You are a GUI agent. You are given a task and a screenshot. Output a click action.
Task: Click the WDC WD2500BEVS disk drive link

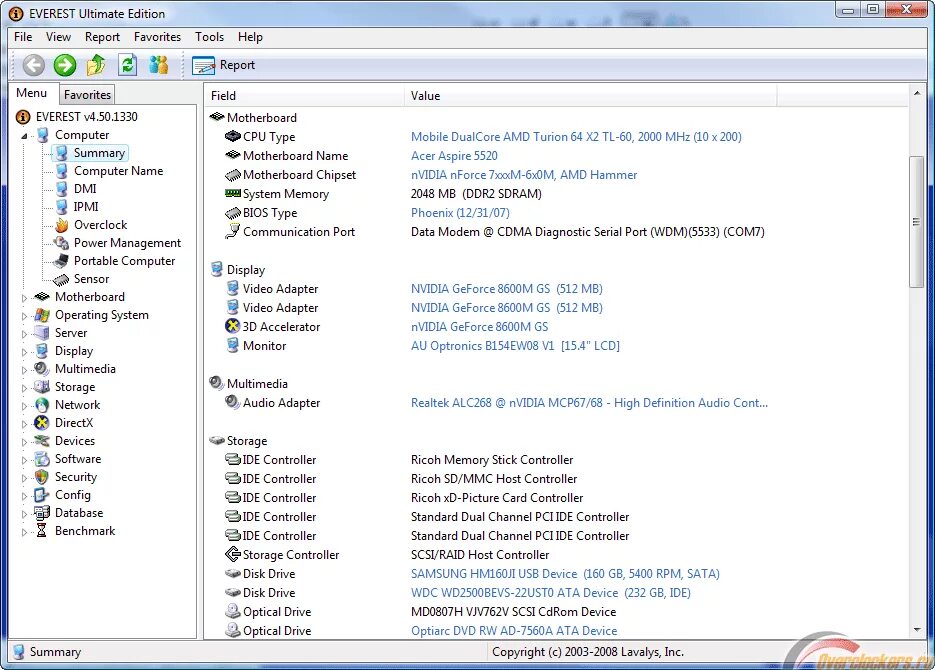point(550,593)
